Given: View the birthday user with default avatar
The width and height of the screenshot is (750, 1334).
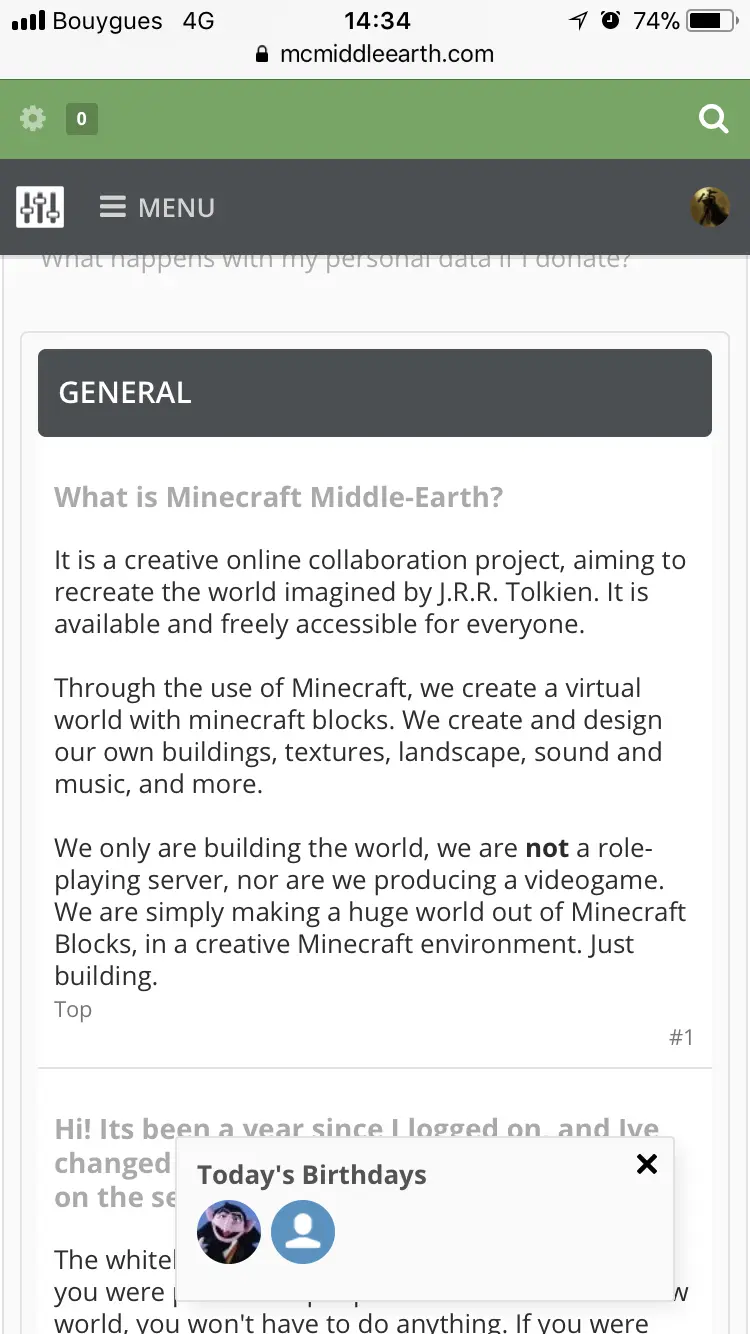Looking at the screenshot, I should pyautogui.click(x=303, y=1232).
